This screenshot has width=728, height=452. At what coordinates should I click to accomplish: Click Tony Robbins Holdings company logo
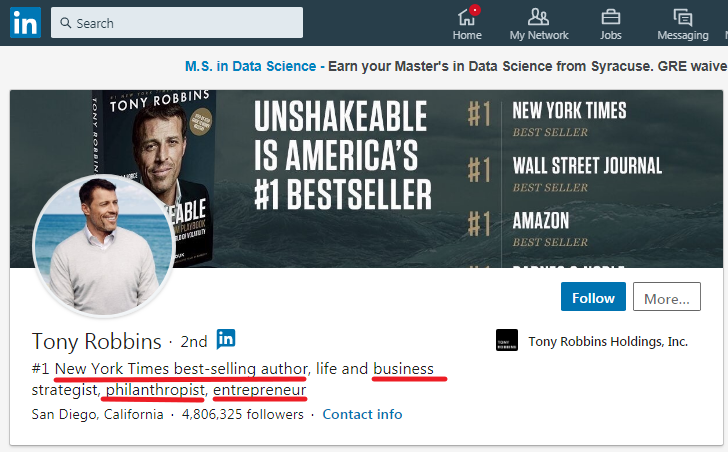click(x=507, y=341)
